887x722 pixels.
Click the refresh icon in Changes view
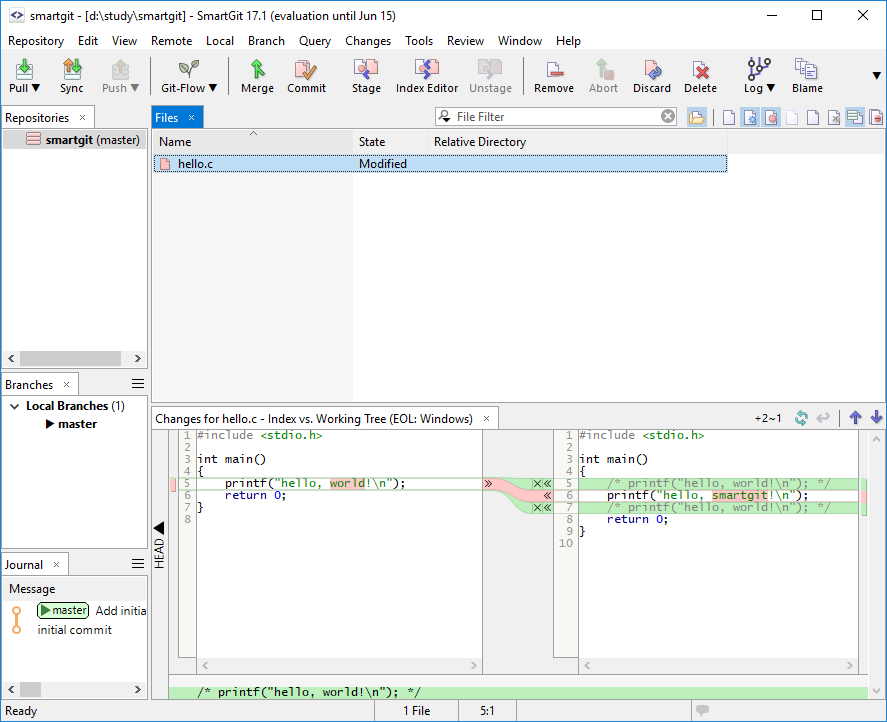tap(801, 418)
